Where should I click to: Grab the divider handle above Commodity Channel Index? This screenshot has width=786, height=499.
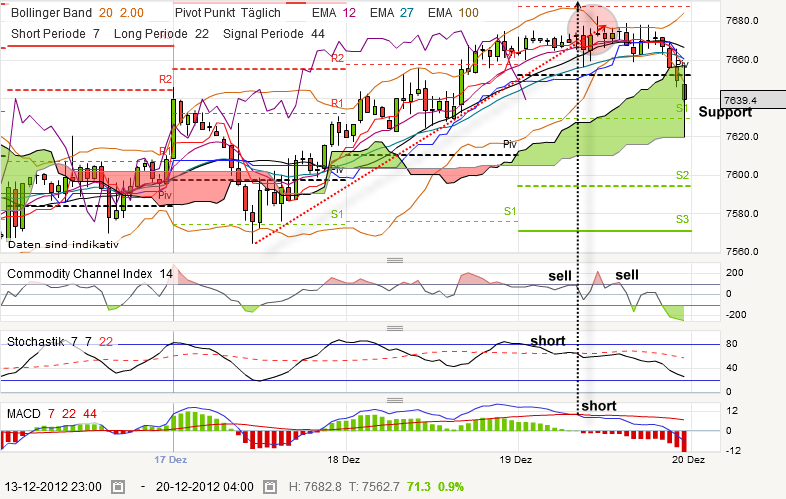tap(395, 260)
